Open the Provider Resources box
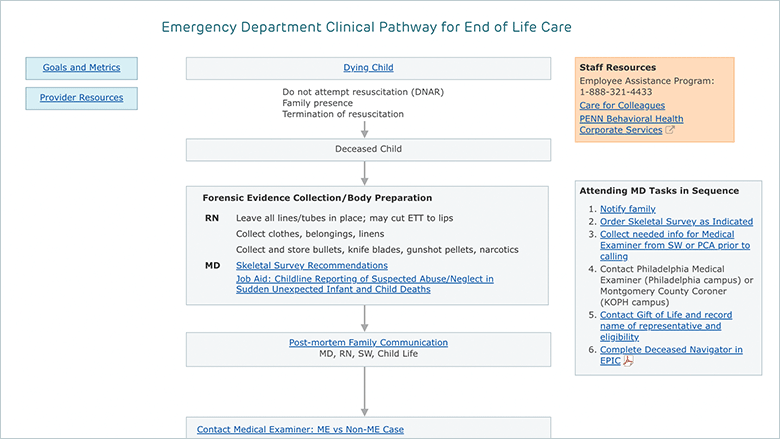 (x=82, y=98)
